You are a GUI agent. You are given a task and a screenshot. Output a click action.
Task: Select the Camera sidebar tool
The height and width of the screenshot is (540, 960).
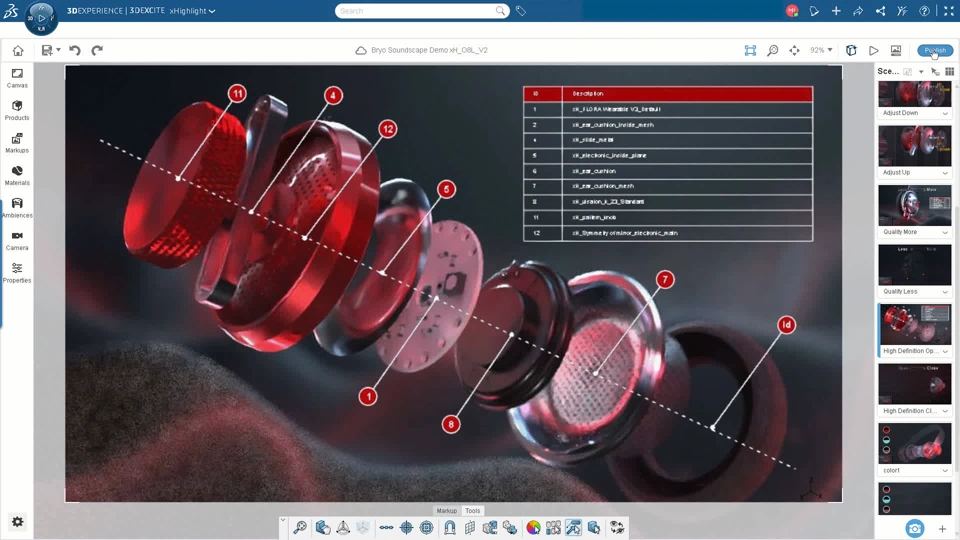tap(17, 240)
